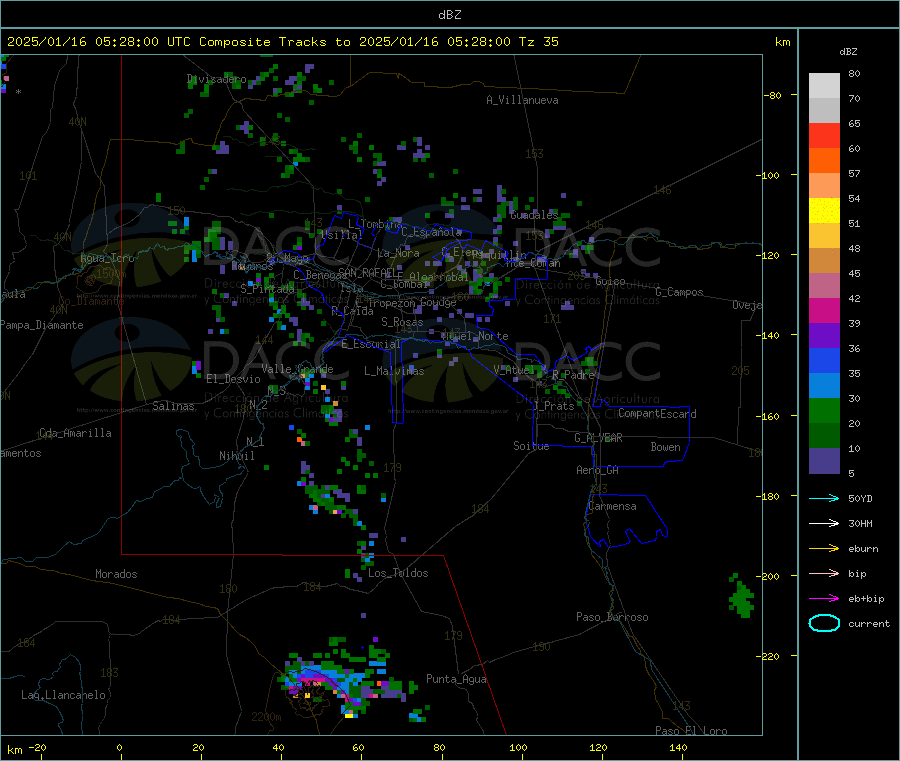Screen dimensions: 900x761
Task: Select the bright yellow 51-54 dBZ swatch
Action: pyautogui.click(x=824, y=211)
